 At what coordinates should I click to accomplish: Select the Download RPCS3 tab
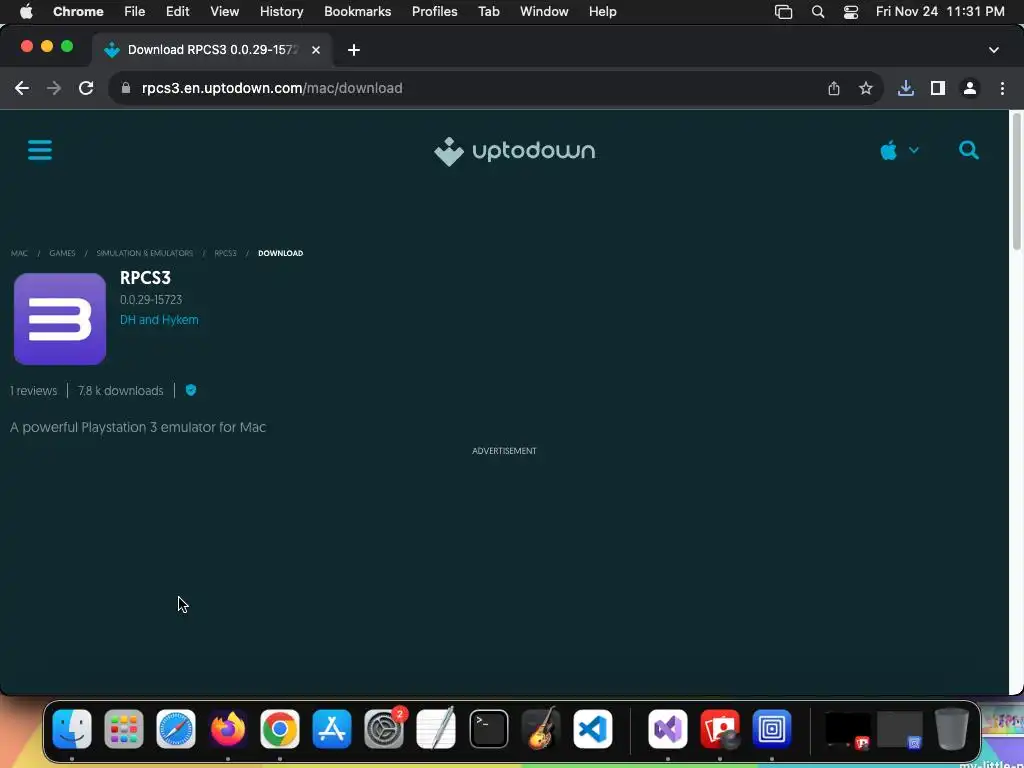(212, 50)
